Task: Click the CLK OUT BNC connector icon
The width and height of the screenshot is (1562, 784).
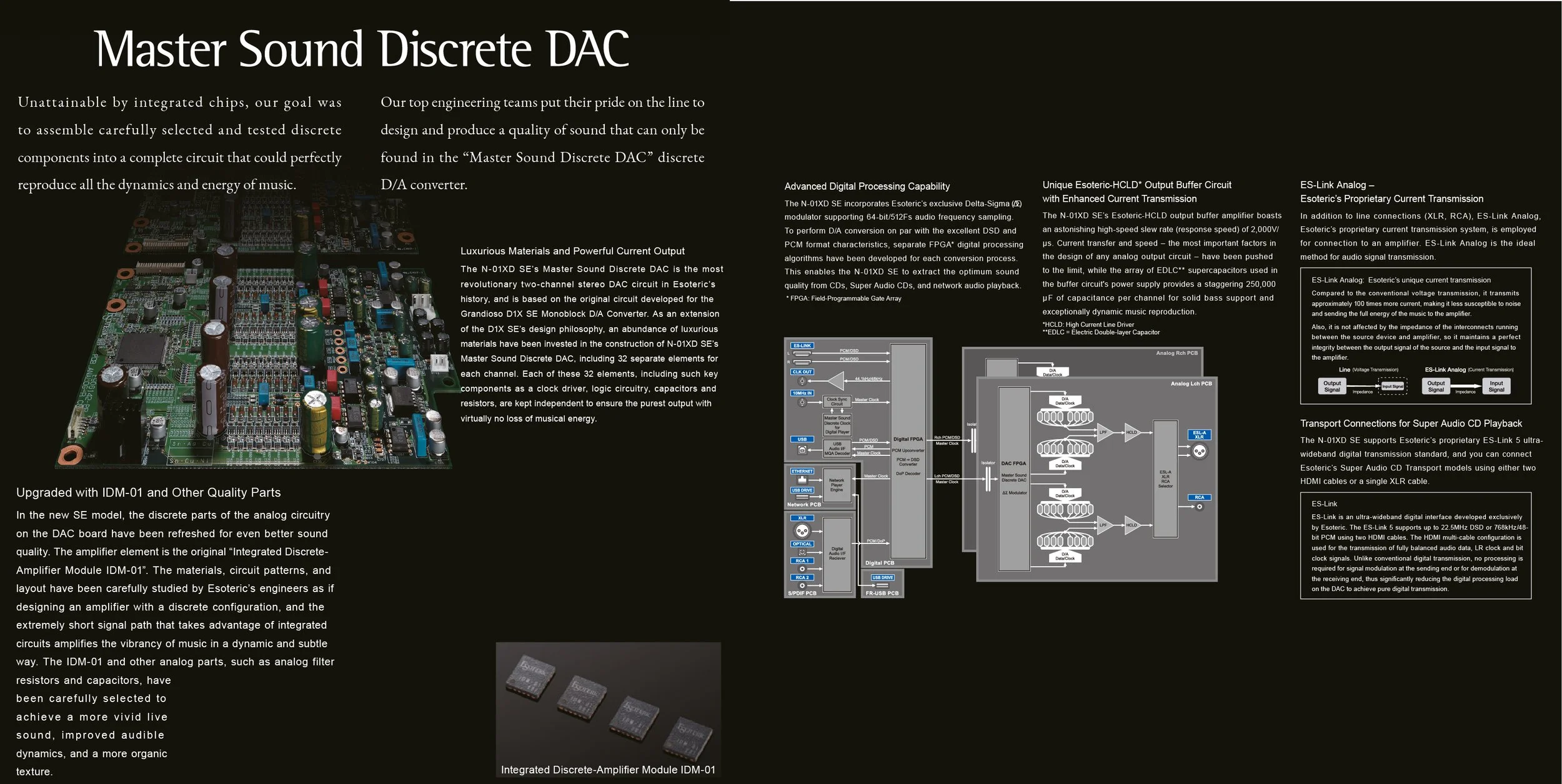Action: click(x=802, y=380)
